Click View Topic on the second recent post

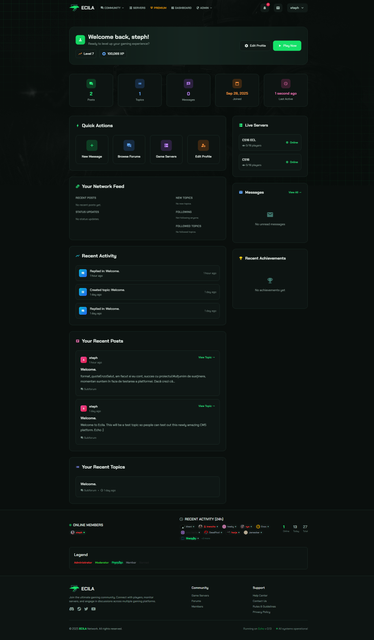point(207,406)
